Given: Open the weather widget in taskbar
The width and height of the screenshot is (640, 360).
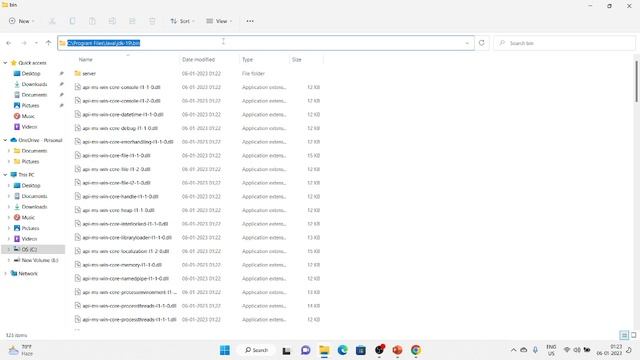Looking at the screenshot, I should pyautogui.click(x=21, y=350).
